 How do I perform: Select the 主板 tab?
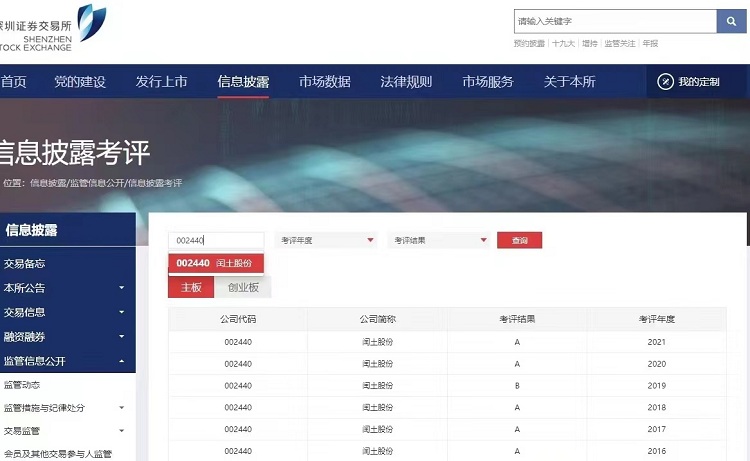[191, 287]
